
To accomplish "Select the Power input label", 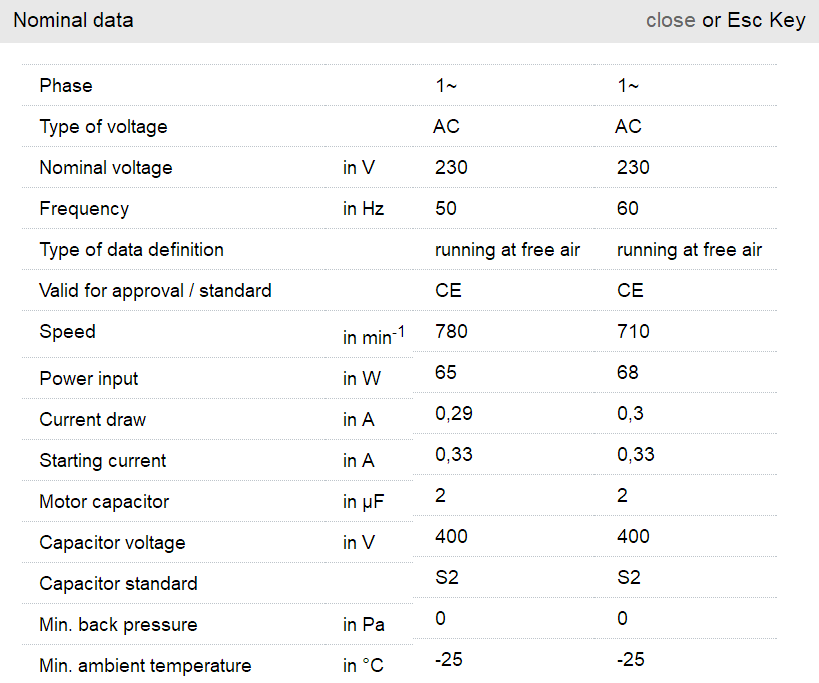I will tap(89, 379).
